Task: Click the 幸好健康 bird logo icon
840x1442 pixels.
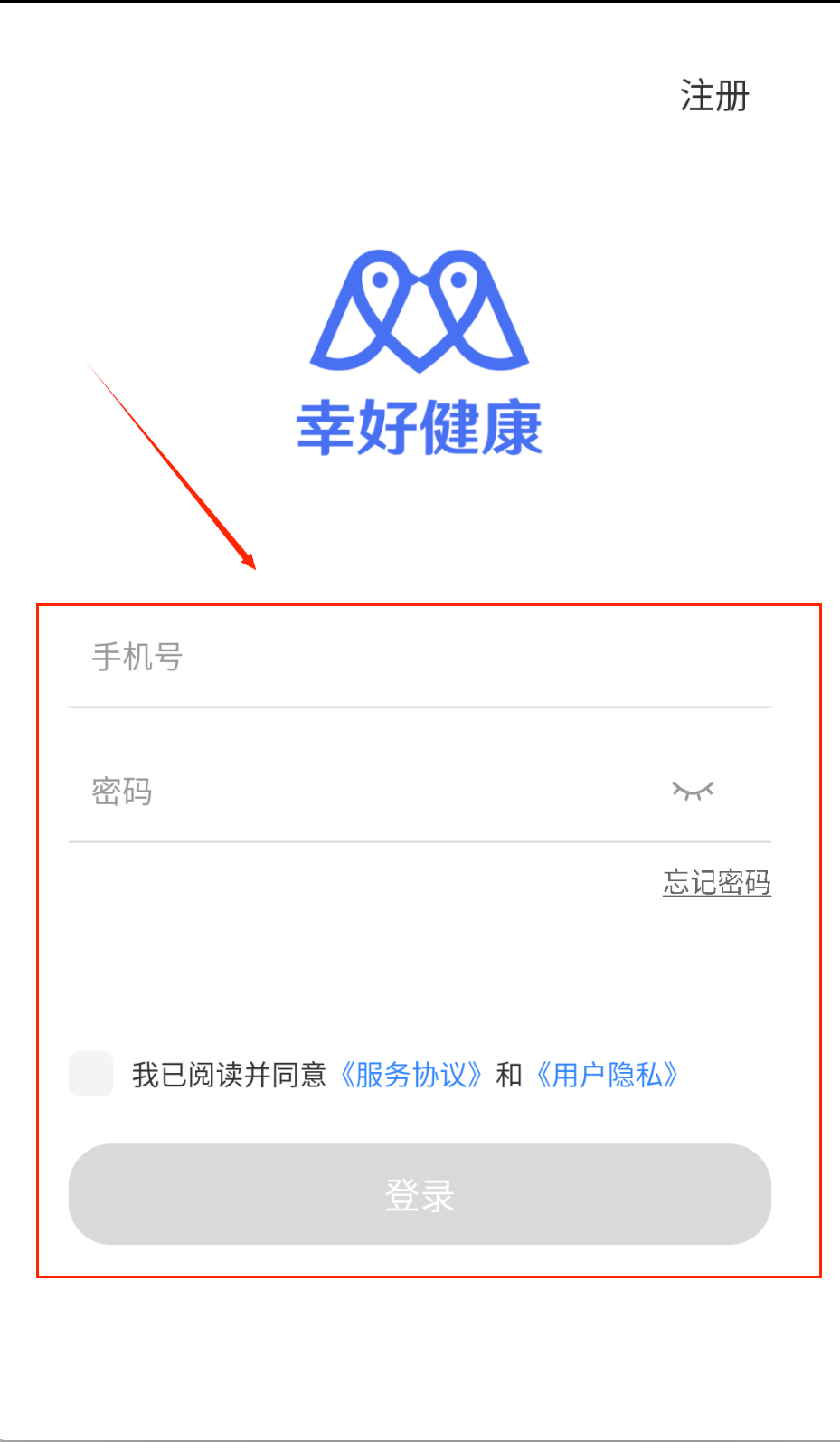Action: 420,311
